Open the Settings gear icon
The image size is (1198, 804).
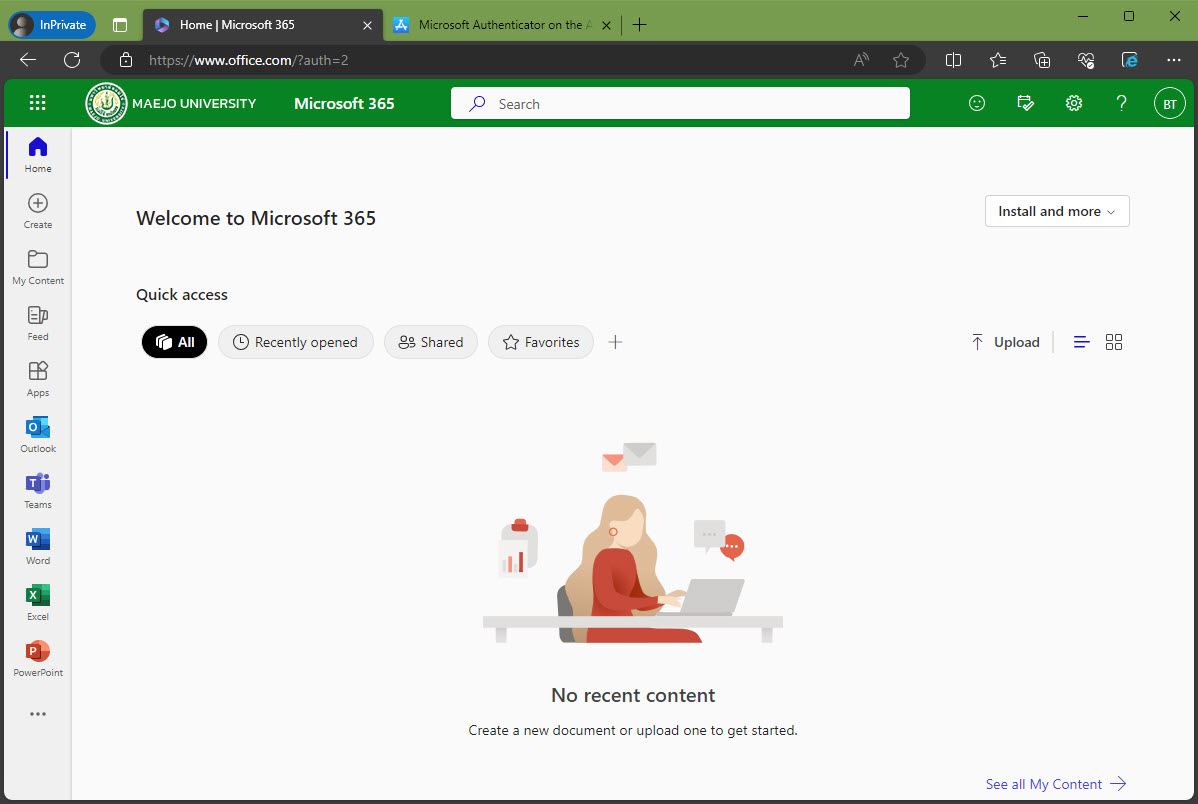click(x=1074, y=103)
